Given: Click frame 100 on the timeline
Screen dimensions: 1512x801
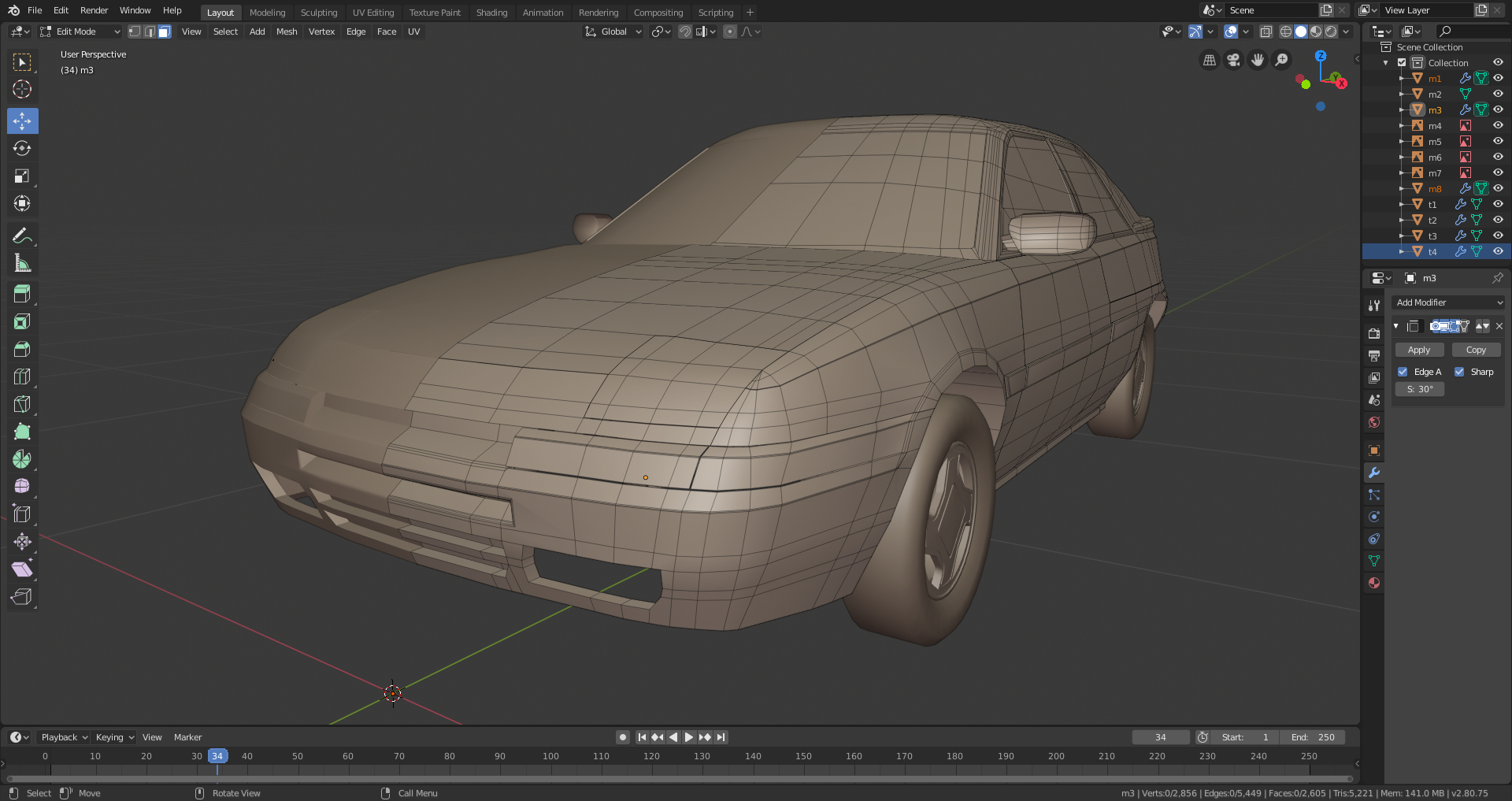Looking at the screenshot, I should [550, 756].
